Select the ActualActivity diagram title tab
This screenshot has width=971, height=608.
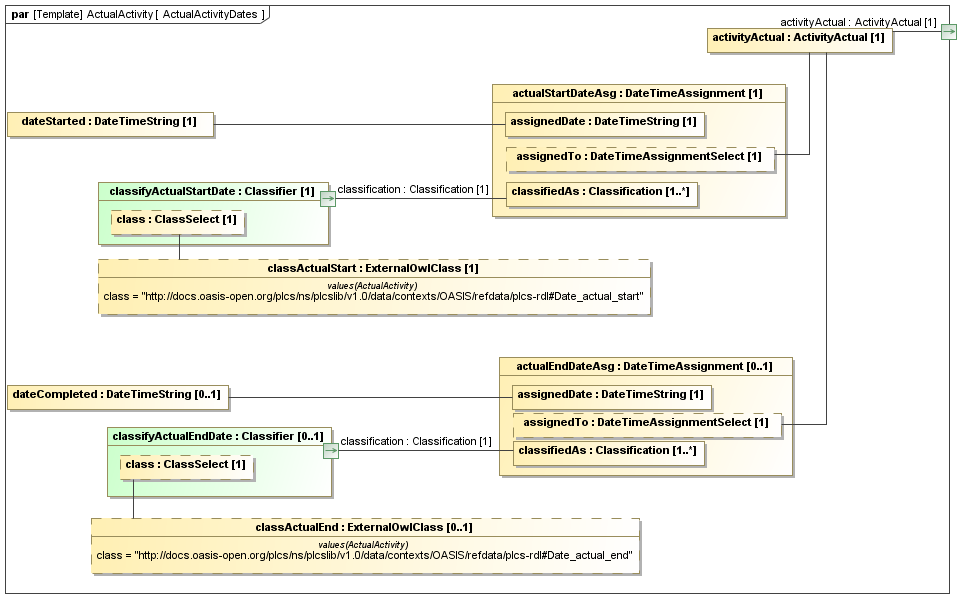pyautogui.click(x=138, y=14)
